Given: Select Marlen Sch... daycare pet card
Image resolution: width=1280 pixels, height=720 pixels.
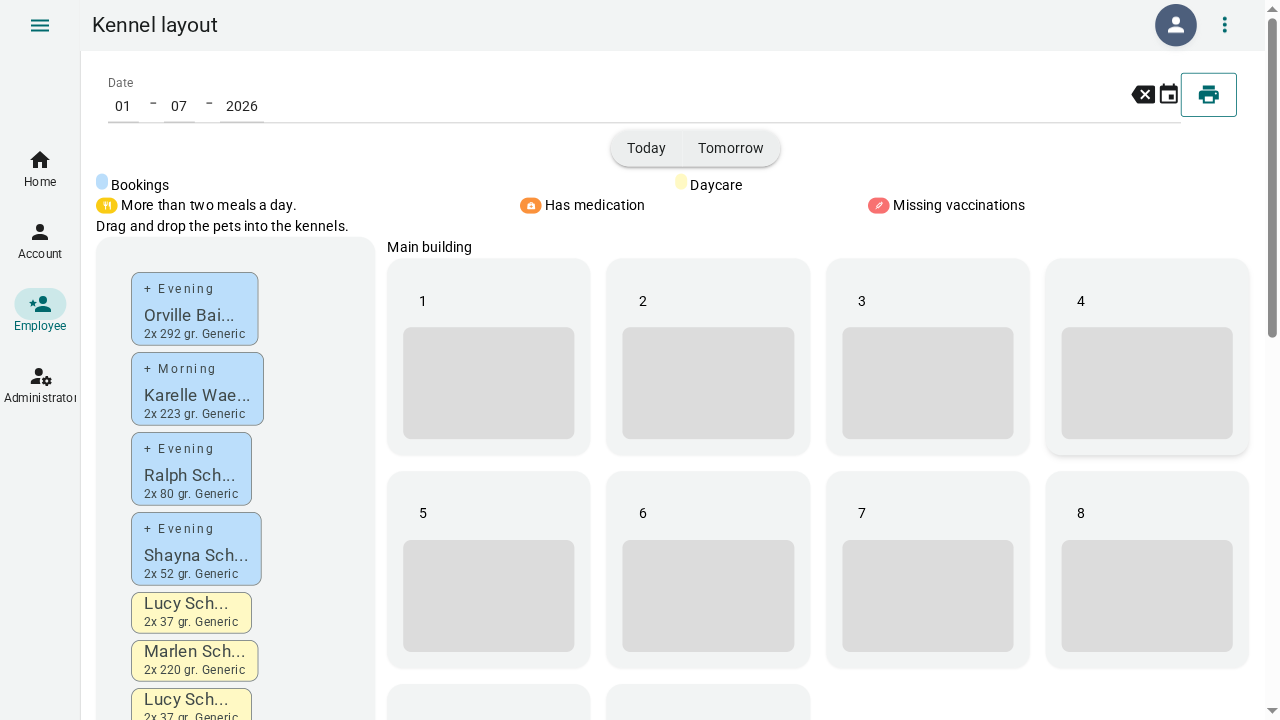Looking at the screenshot, I should (195, 661).
